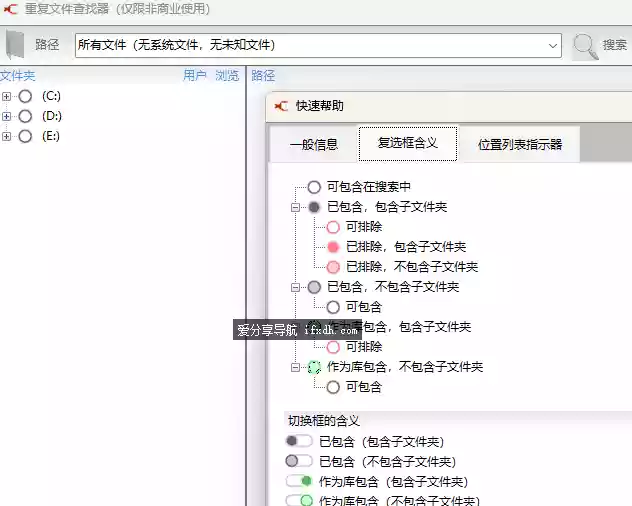Viewport: 632px width, 506px height.
Task: Click the 路径 column header on right panel
Action: click(263, 75)
